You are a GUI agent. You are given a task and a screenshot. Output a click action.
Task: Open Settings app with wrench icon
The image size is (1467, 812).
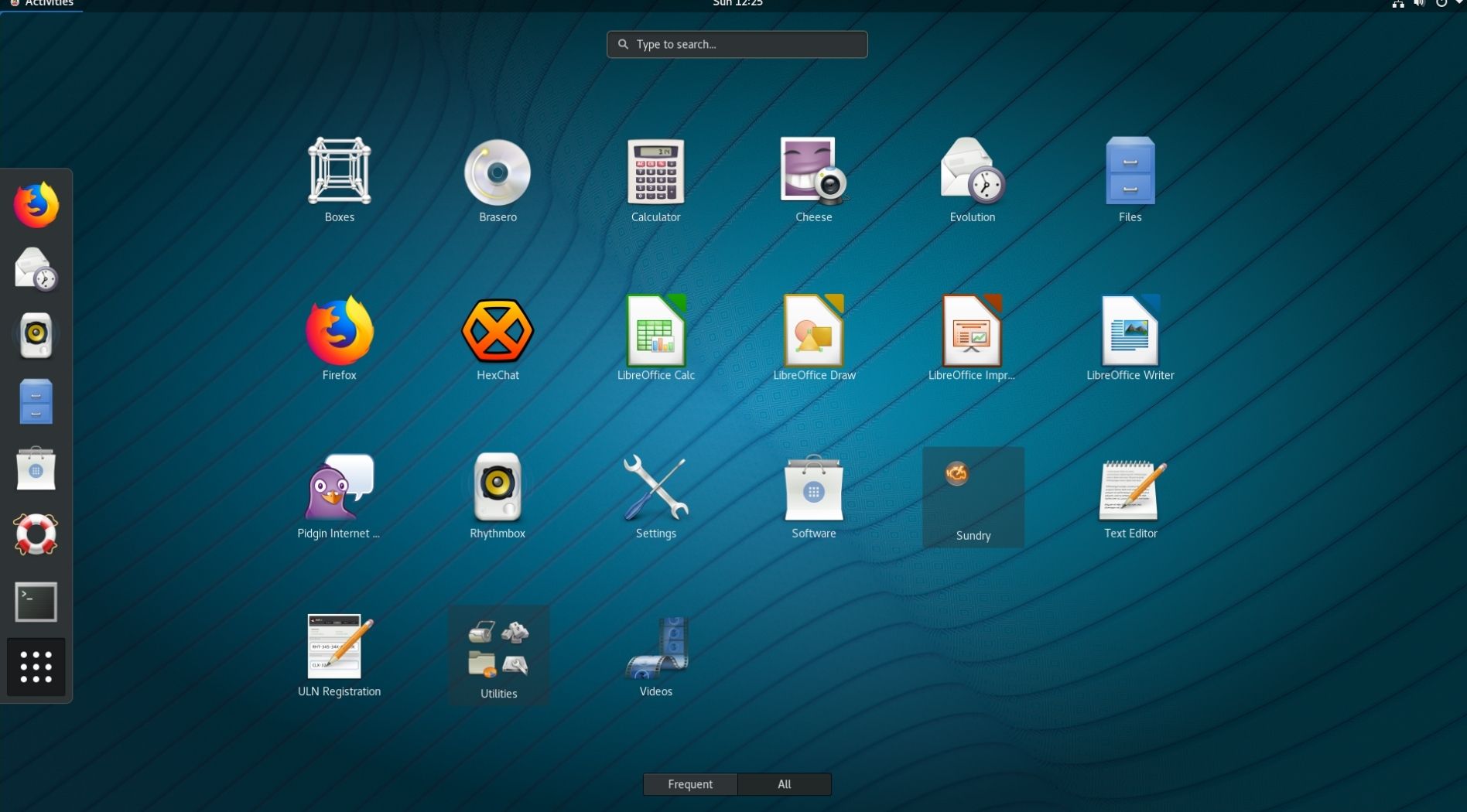pos(655,497)
